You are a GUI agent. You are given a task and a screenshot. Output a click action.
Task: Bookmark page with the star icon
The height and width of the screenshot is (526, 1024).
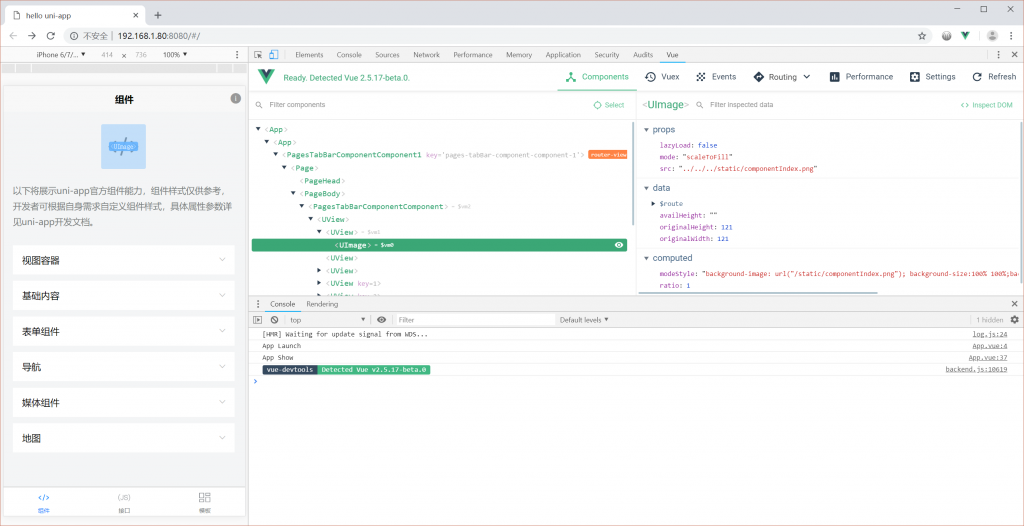pyautogui.click(x=922, y=36)
